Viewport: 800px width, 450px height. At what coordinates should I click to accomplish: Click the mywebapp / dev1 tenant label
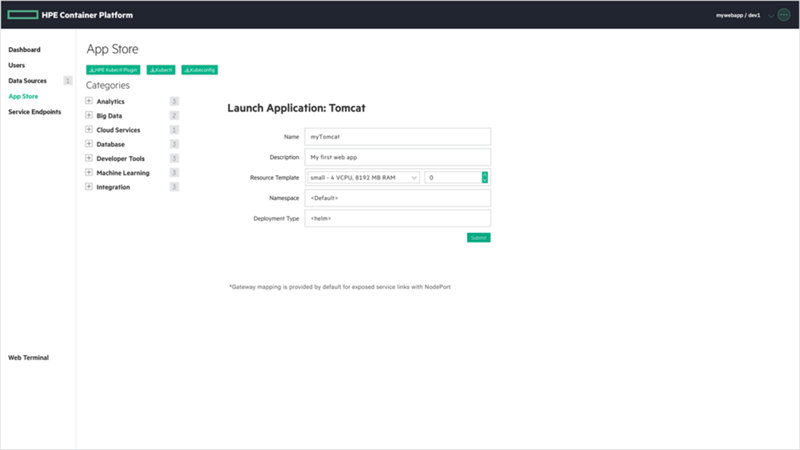738,15
